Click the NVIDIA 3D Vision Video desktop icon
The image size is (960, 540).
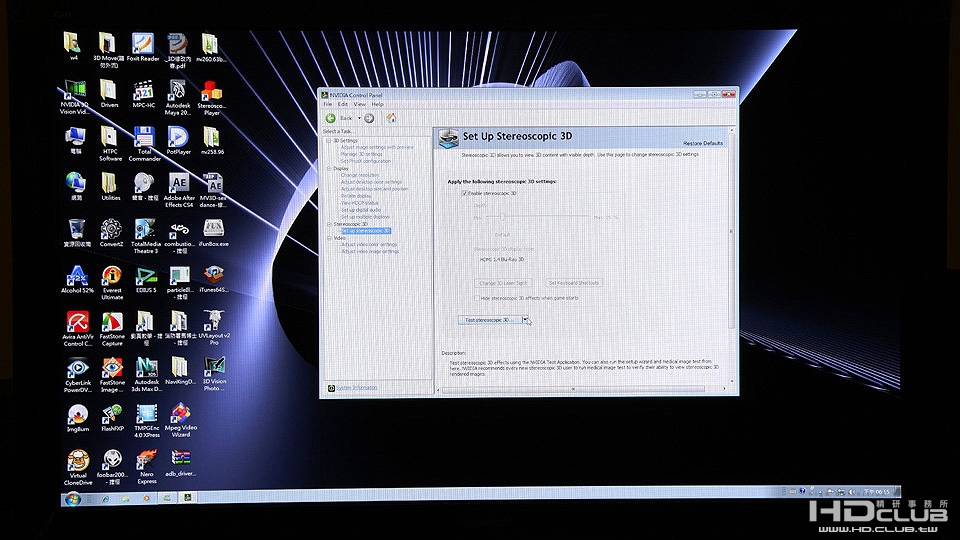click(75, 97)
